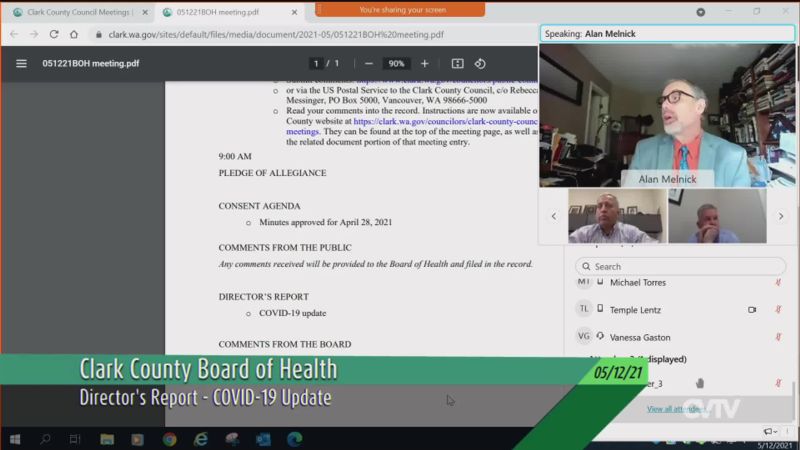Reload the browser page
Viewport: 800px width, 450px height.
click(54, 34)
